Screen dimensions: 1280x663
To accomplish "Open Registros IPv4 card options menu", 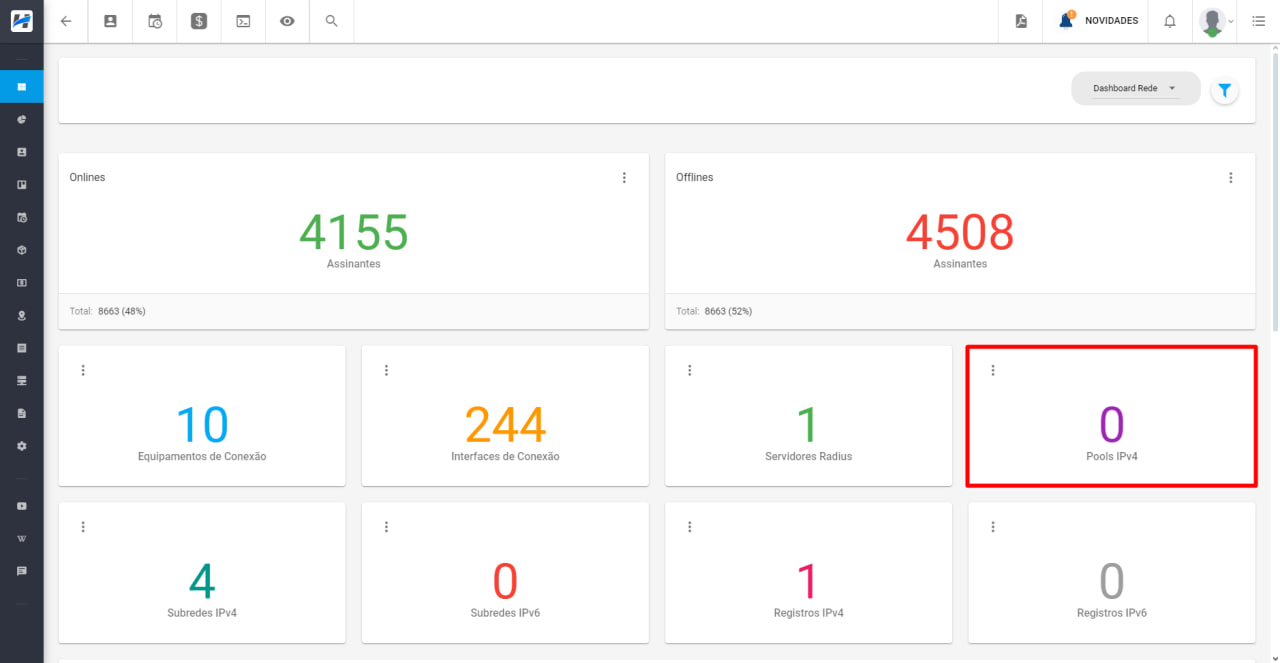I will (689, 527).
